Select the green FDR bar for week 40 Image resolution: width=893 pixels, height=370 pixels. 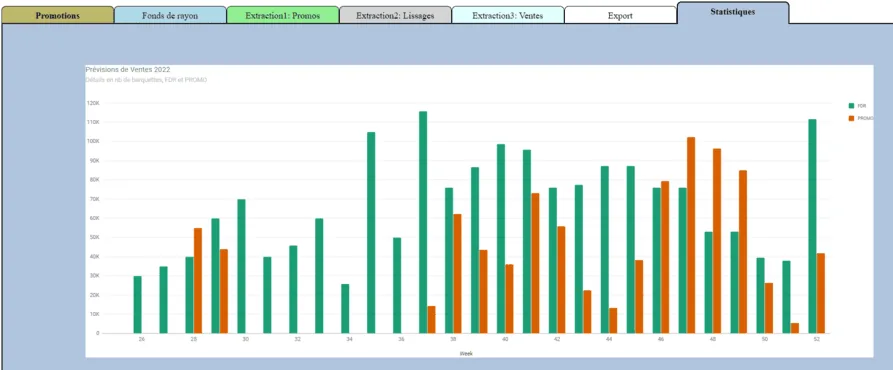tap(501, 239)
